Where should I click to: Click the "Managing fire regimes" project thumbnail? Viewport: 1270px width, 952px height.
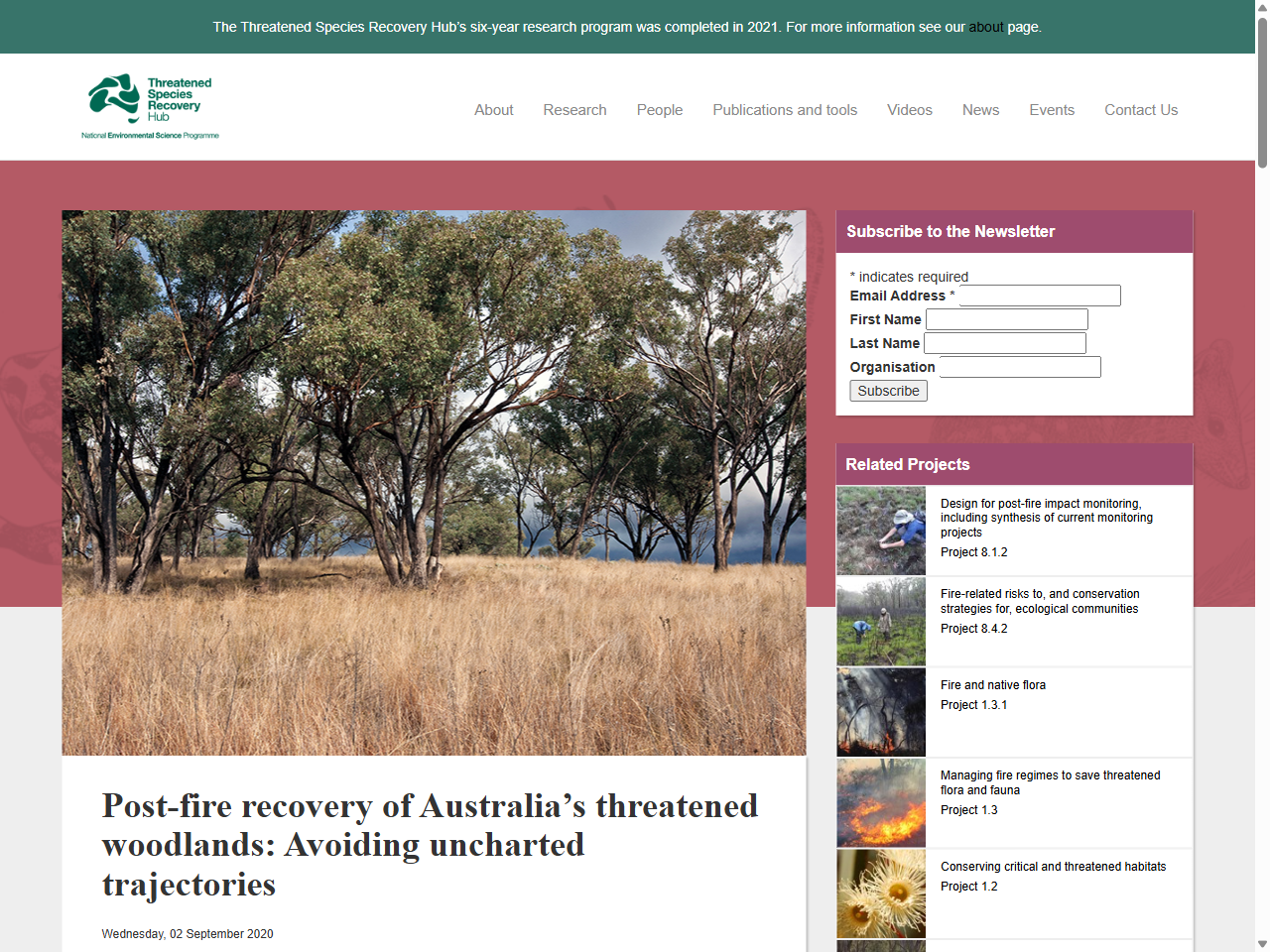880,802
